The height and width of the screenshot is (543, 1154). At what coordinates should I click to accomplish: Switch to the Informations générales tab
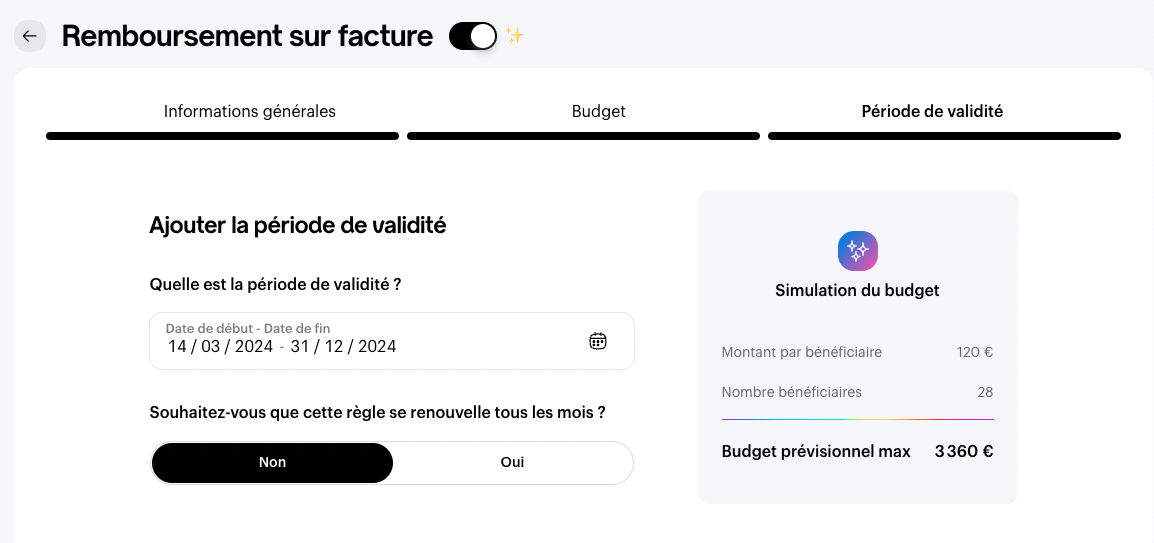tap(249, 111)
